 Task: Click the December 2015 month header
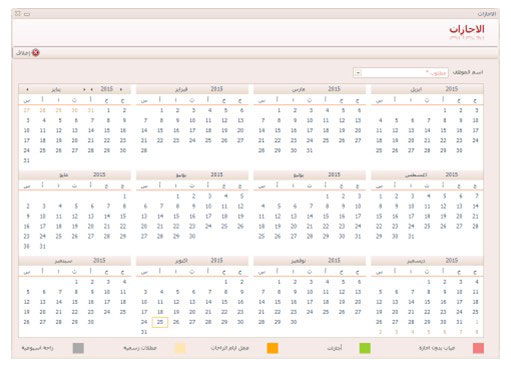coord(427,261)
